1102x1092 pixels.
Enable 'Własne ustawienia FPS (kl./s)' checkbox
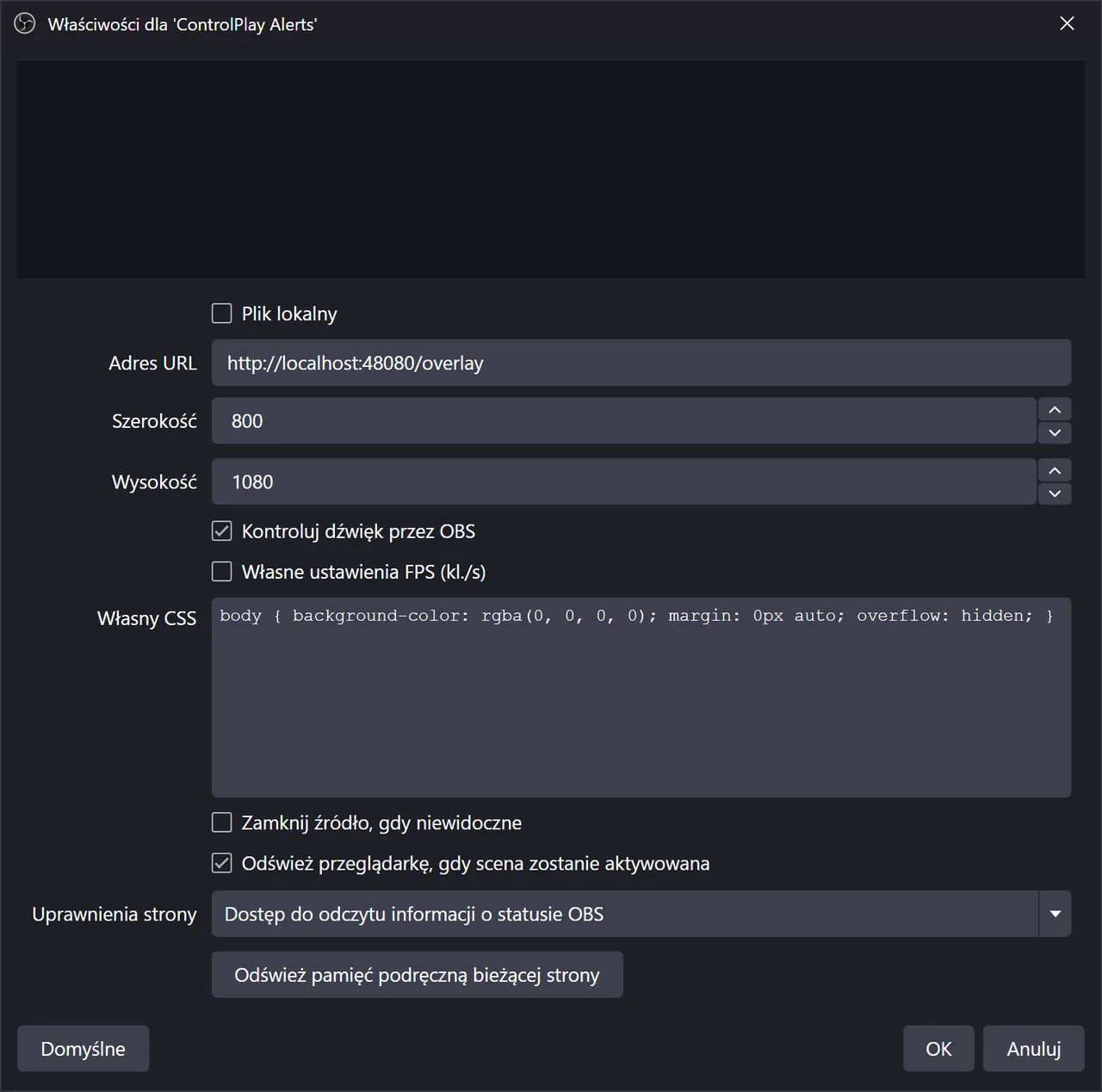pyautogui.click(x=222, y=572)
